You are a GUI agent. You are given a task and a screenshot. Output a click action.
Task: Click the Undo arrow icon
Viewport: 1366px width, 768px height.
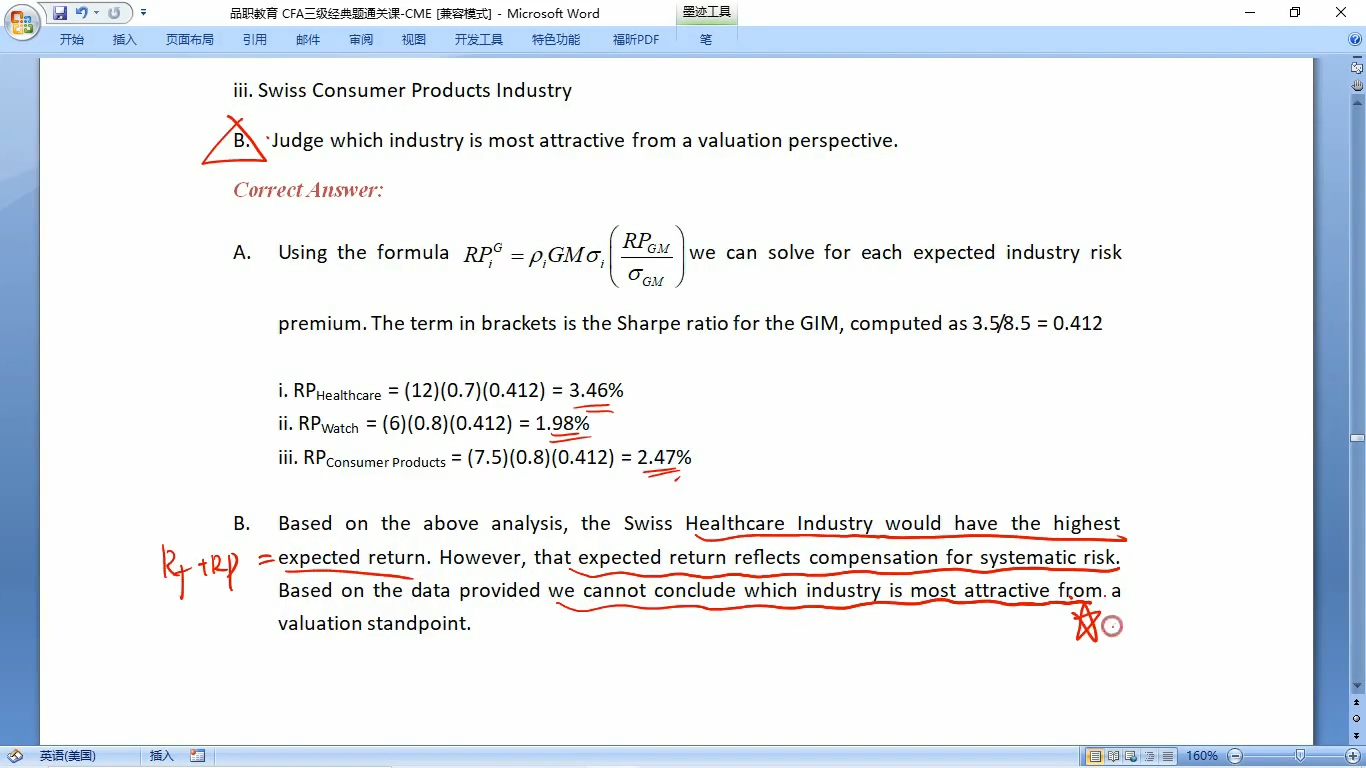point(81,13)
